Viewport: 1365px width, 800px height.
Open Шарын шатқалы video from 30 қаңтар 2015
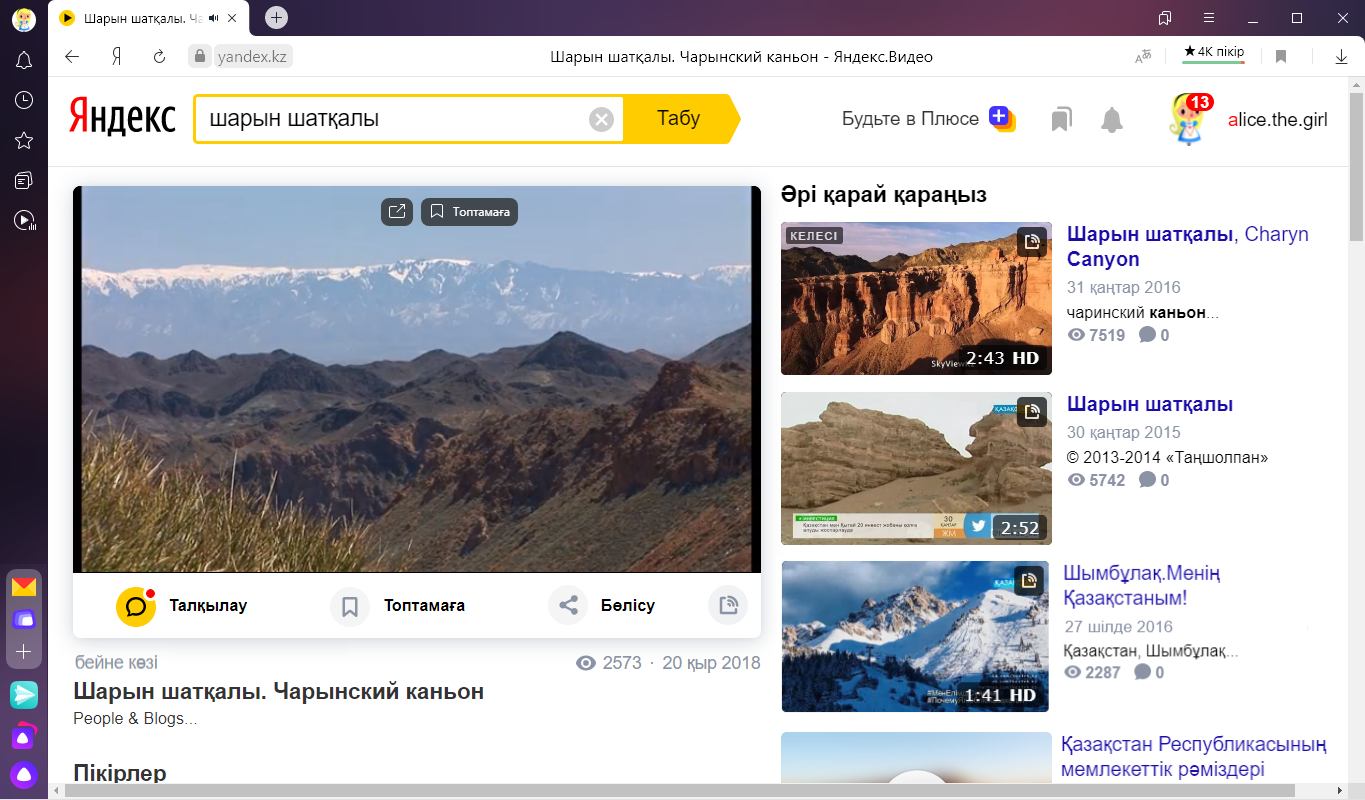[x=1150, y=404]
